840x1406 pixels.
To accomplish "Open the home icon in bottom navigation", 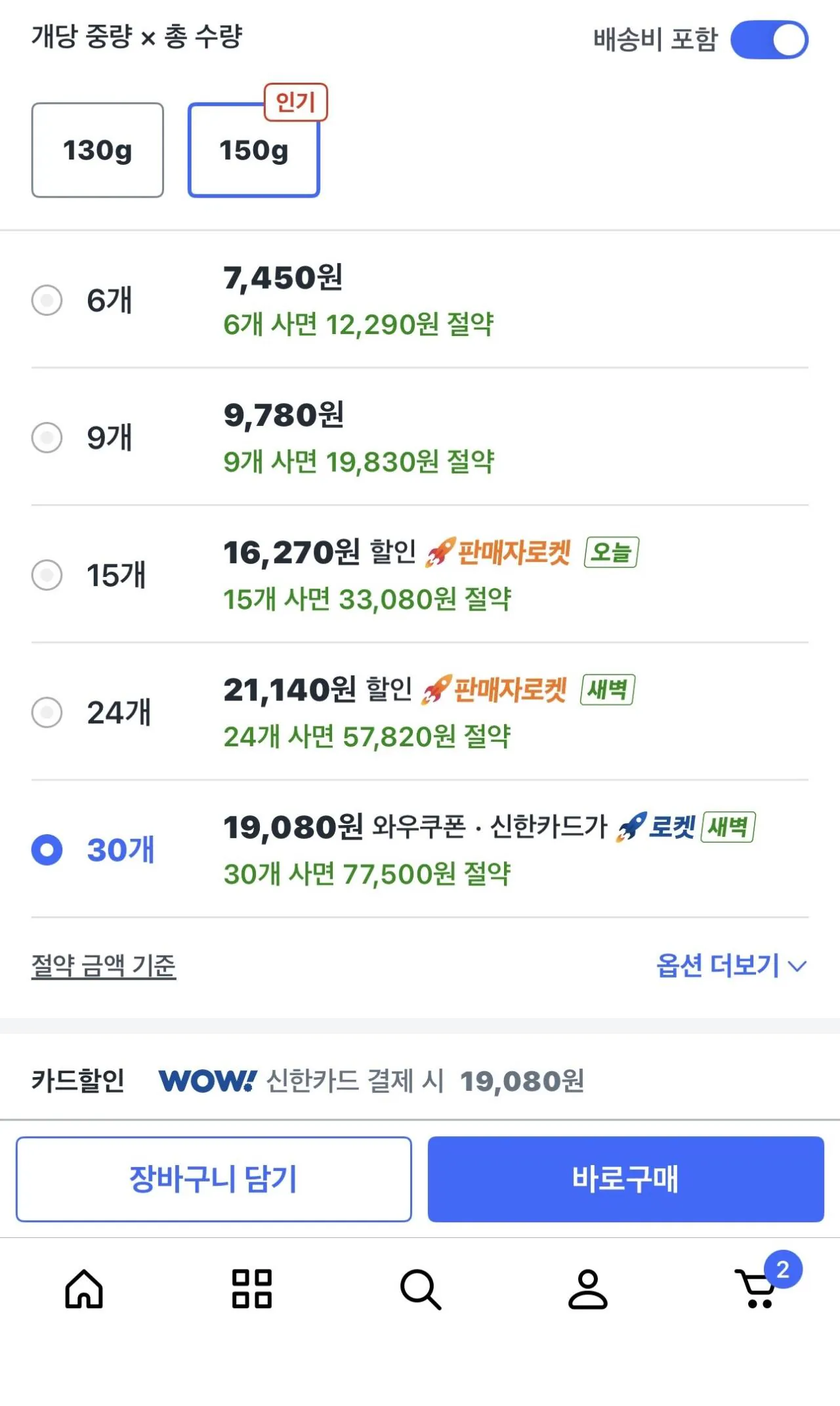I will click(x=84, y=1289).
